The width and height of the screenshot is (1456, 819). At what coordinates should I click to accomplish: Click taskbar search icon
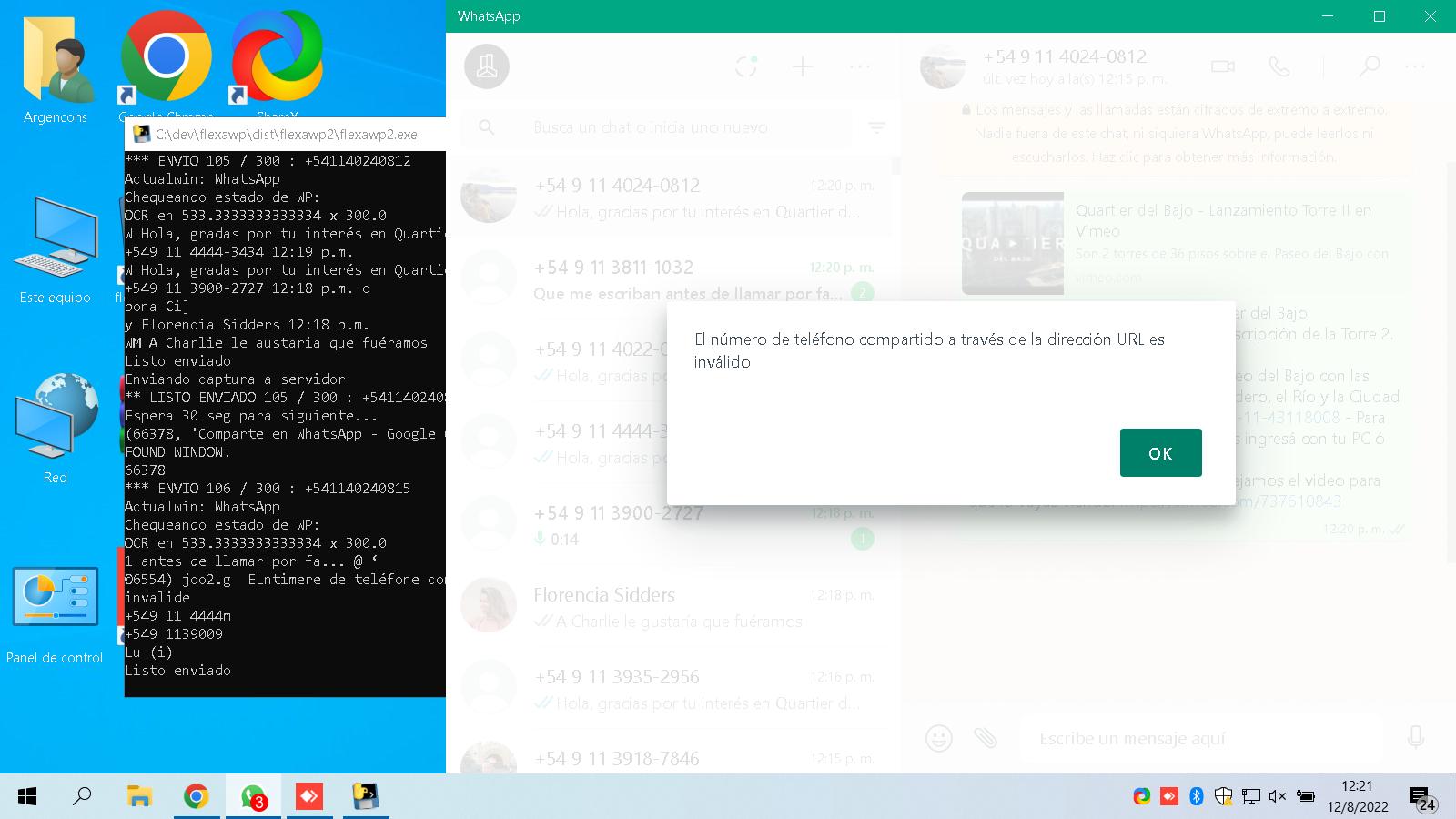[x=83, y=797]
